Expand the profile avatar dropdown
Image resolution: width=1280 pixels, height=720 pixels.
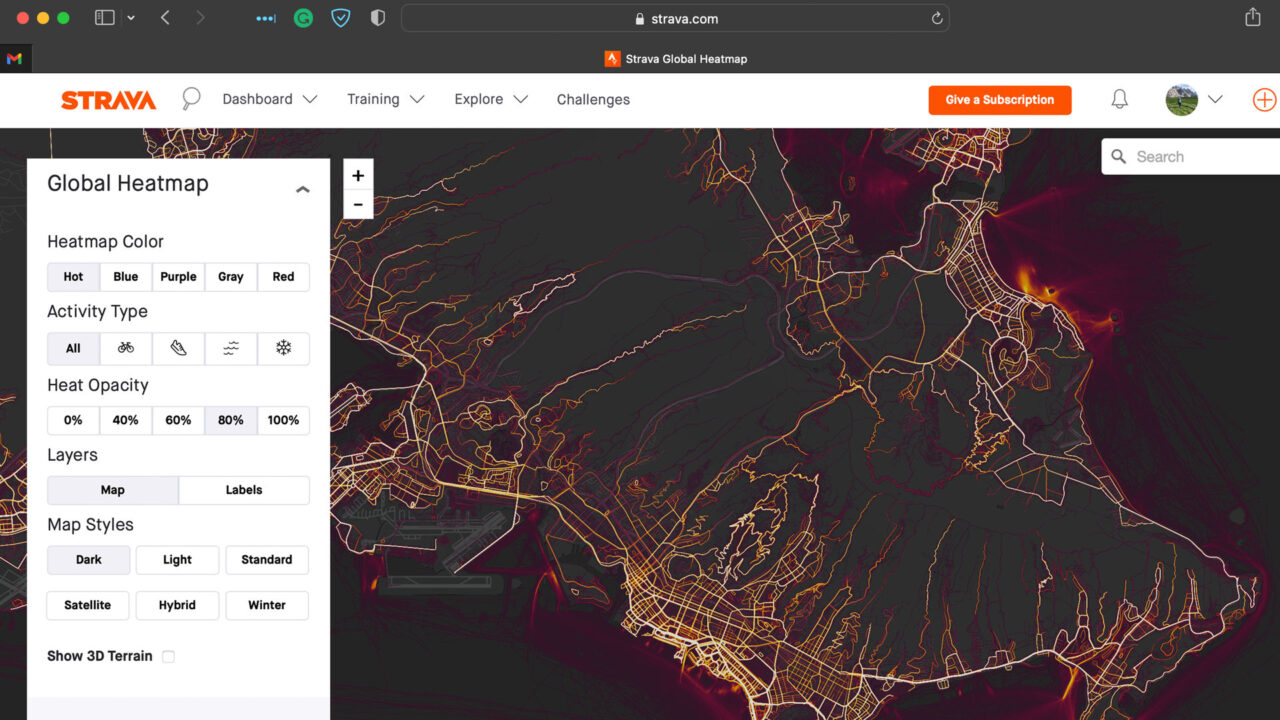click(x=1194, y=99)
